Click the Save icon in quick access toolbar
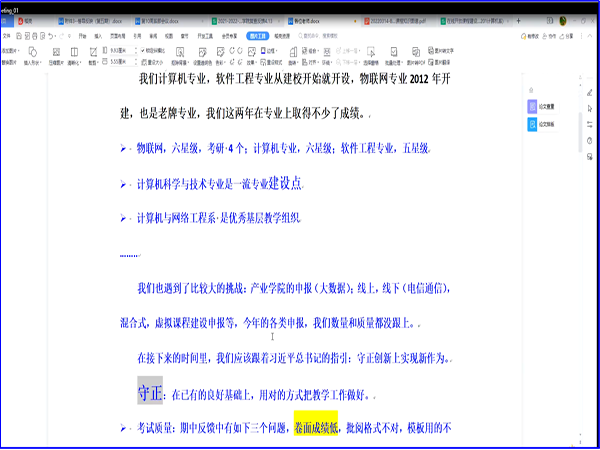 click(x=18, y=36)
